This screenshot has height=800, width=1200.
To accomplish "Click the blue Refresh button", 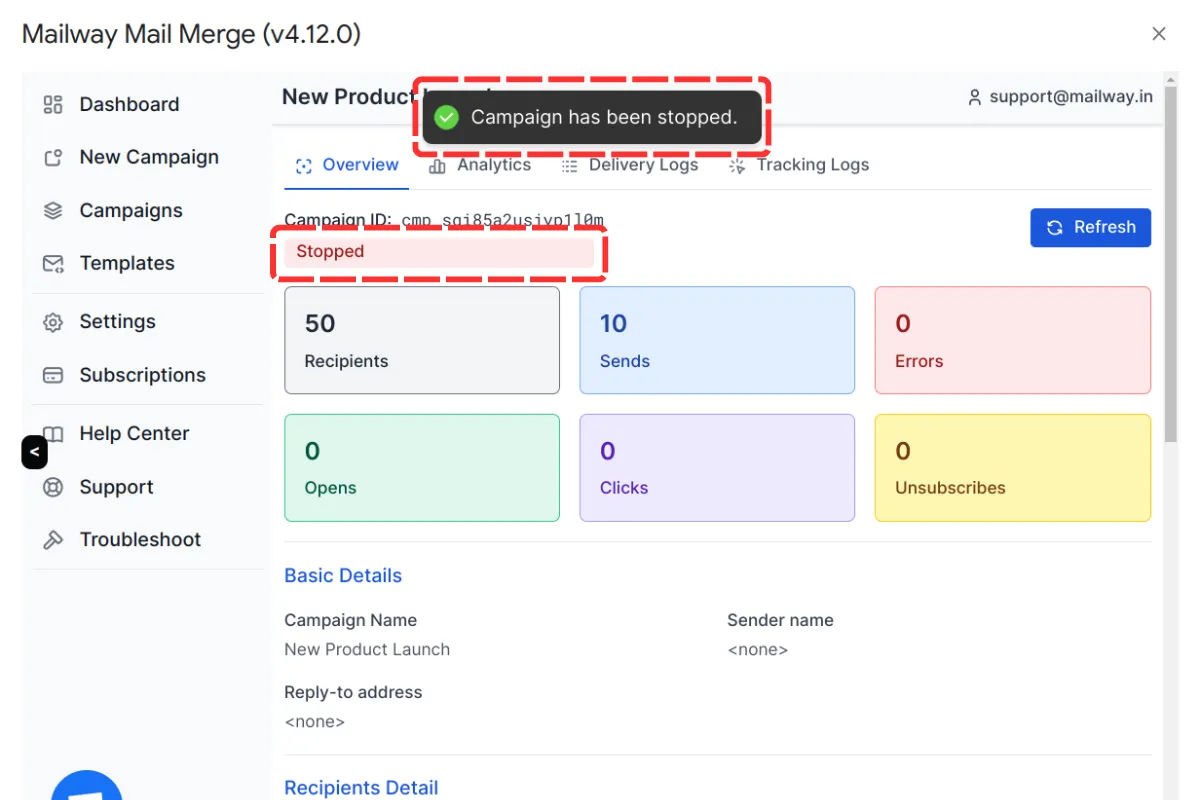I will [1090, 227].
